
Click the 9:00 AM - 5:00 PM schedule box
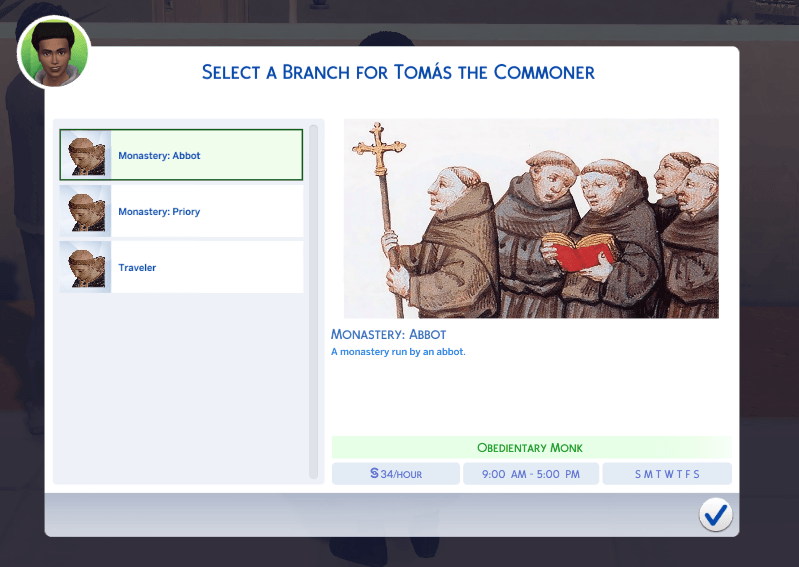click(x=531, y=474)
